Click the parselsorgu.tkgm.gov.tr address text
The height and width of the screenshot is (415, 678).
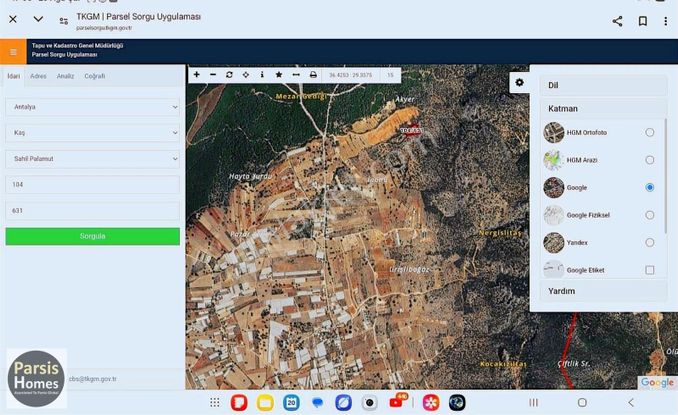click(104, 28)
